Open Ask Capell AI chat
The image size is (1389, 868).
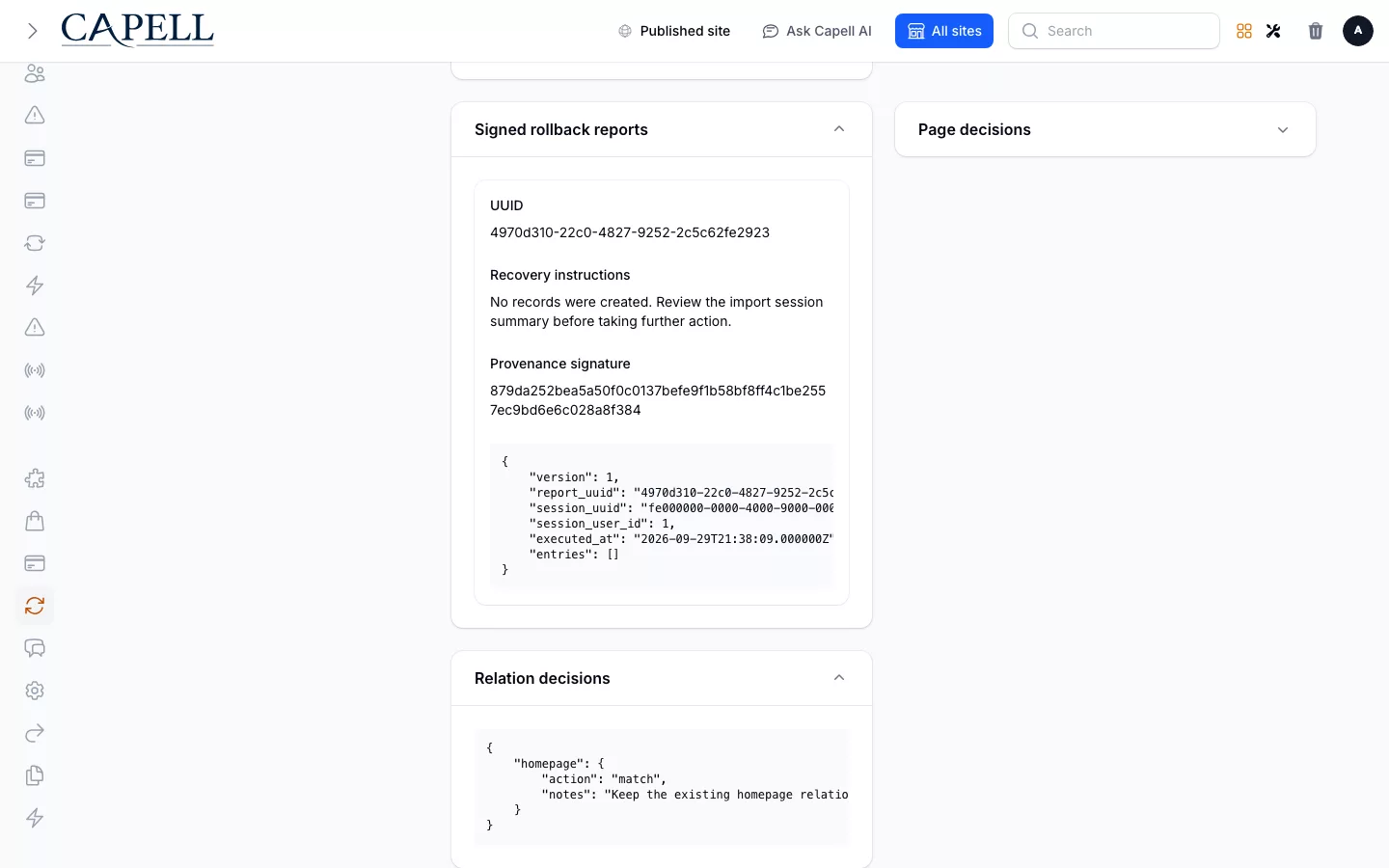(x=817, y=31)
